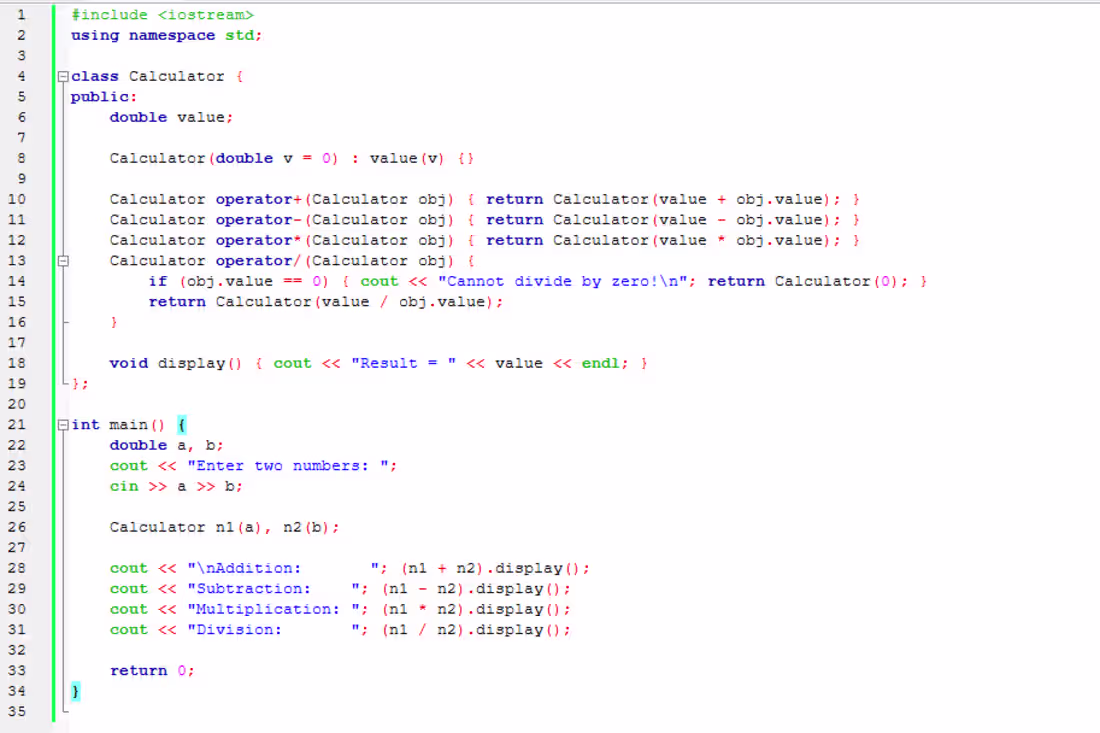Click 'using namespace std;' line
This screenshot has width=1100, height=733.
point(166,36)
